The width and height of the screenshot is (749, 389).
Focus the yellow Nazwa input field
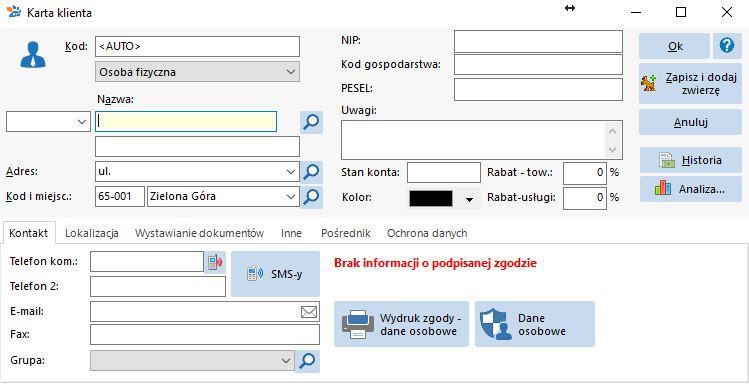(x=186, y=122)
